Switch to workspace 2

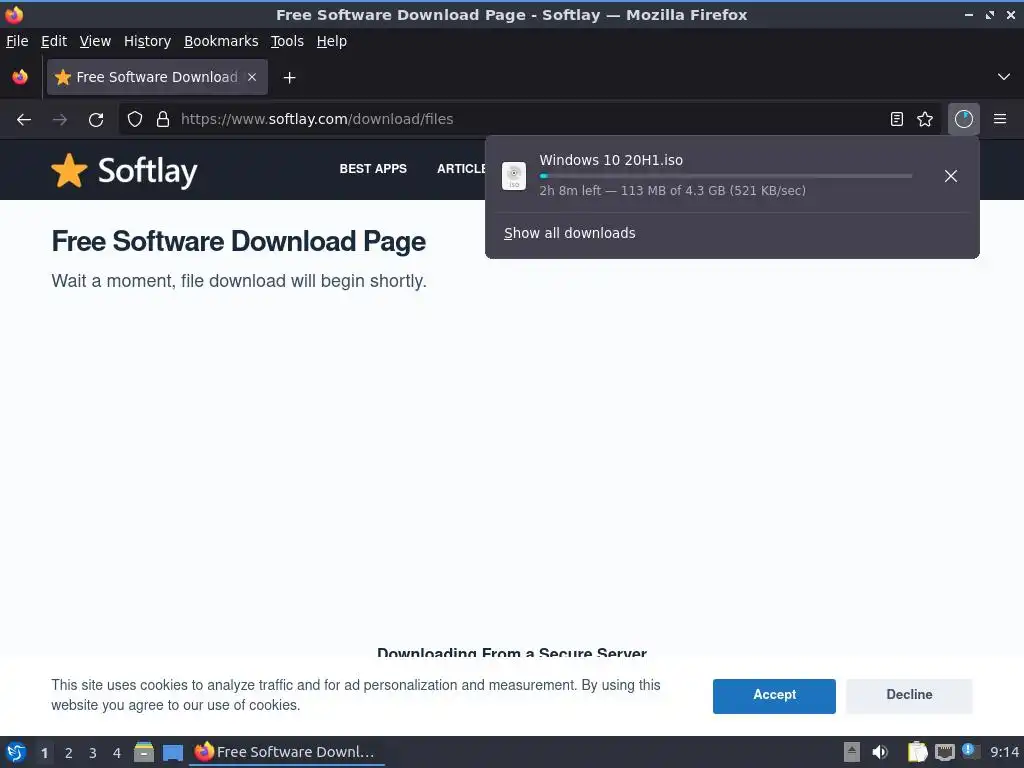69,752
